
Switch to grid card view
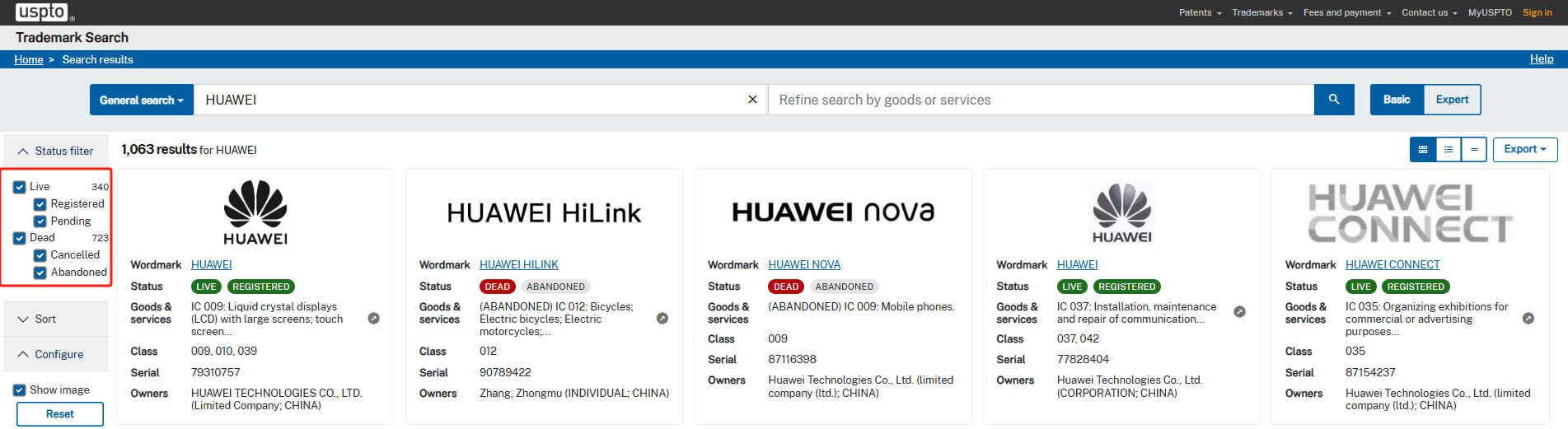coord(1423,149)
